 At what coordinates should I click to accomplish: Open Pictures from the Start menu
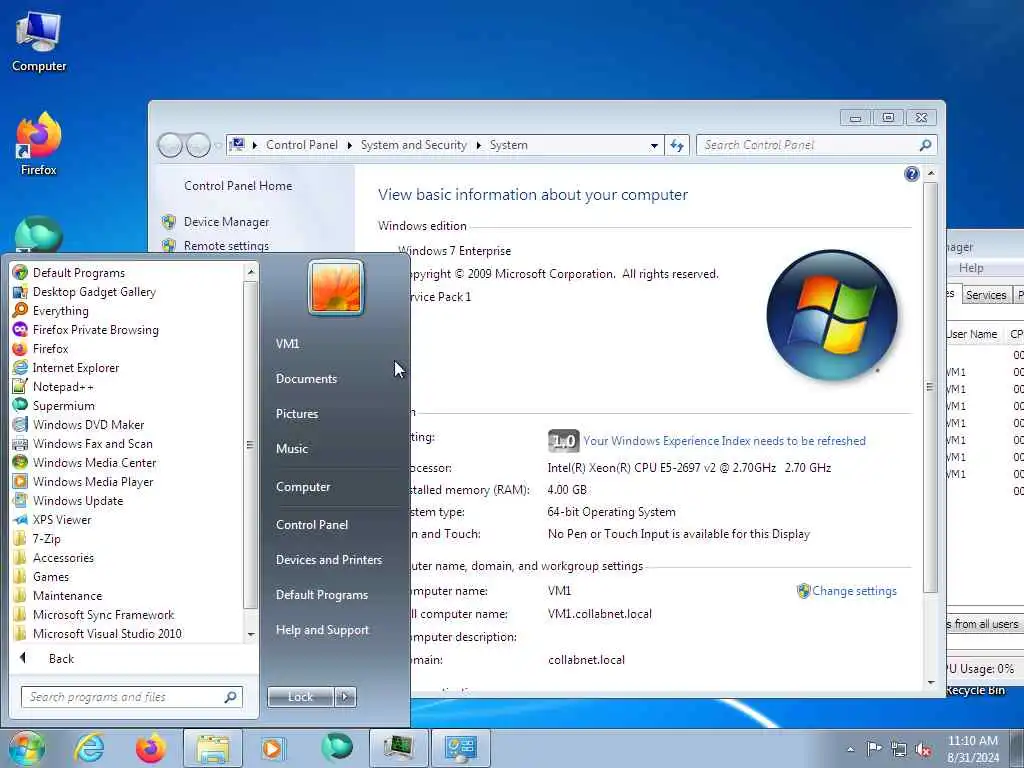coord(296,414)
